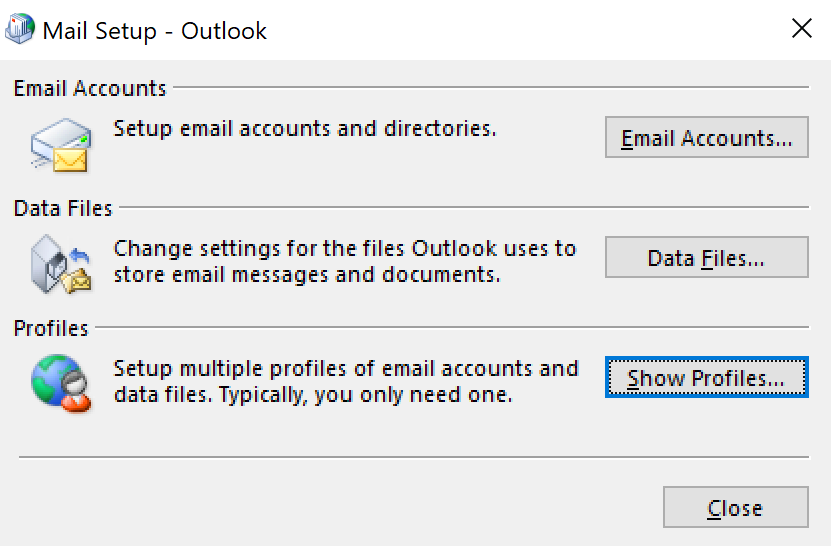The width and height of the screenshot is (831, 546).
Task: Click the 'Data Files' section heading
Action: [63, 208]
